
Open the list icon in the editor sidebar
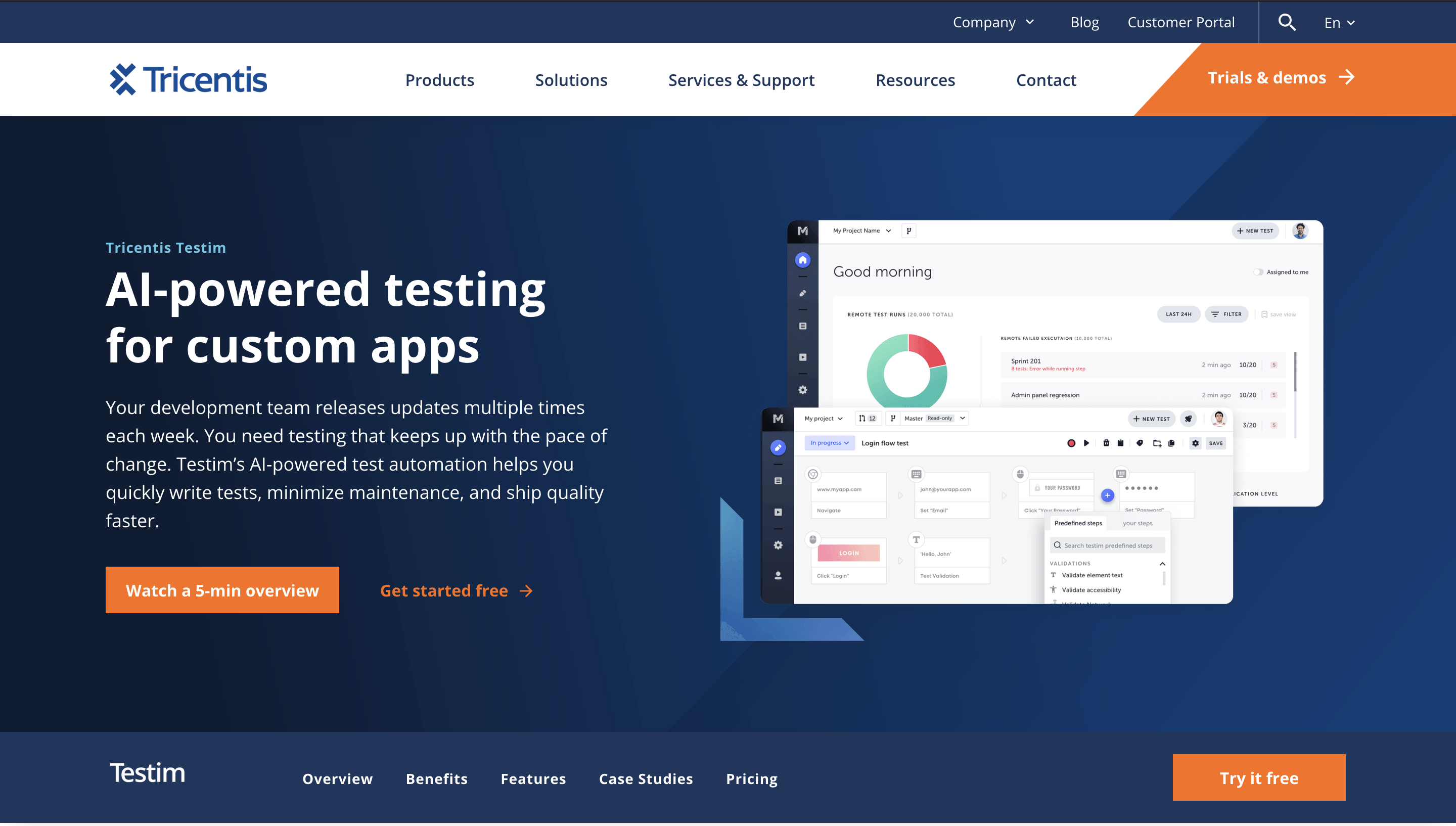tap(778, 481)
